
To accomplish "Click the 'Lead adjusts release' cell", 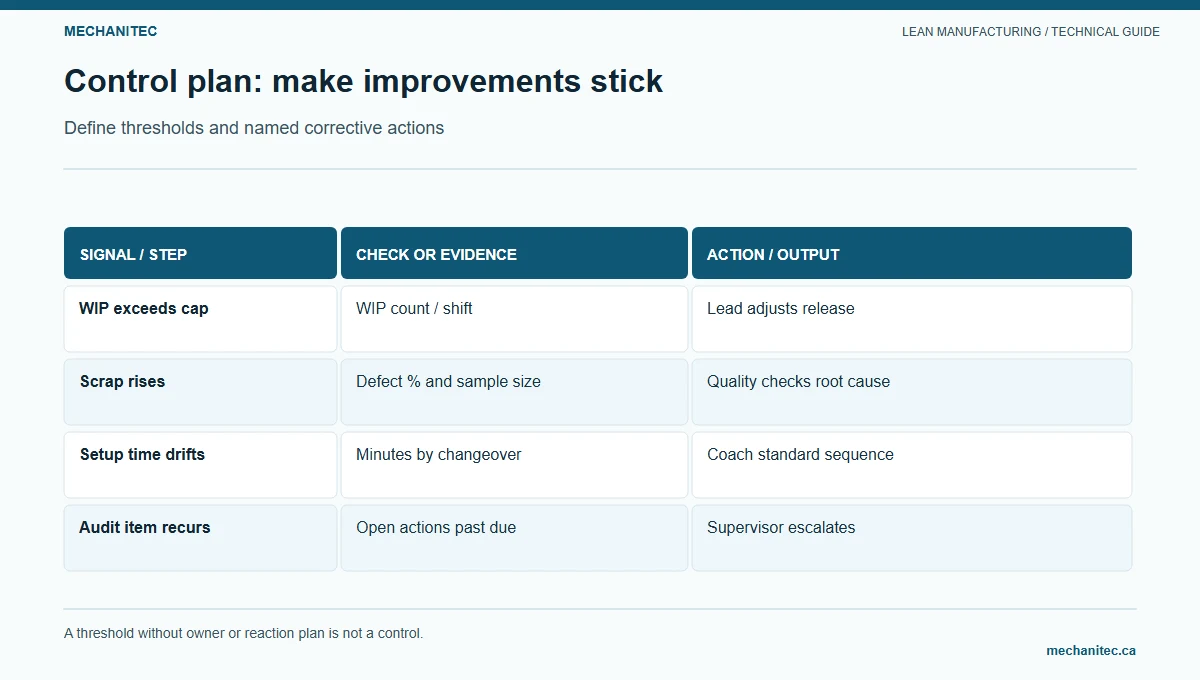I will [912, 319].
